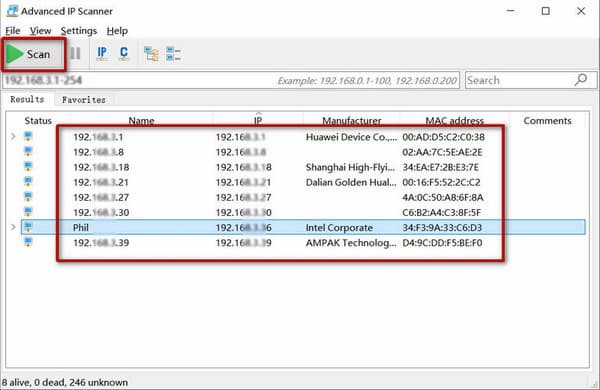Open the View menu
The width and height of the screenshot is (600, 390).
click(41, 31)
